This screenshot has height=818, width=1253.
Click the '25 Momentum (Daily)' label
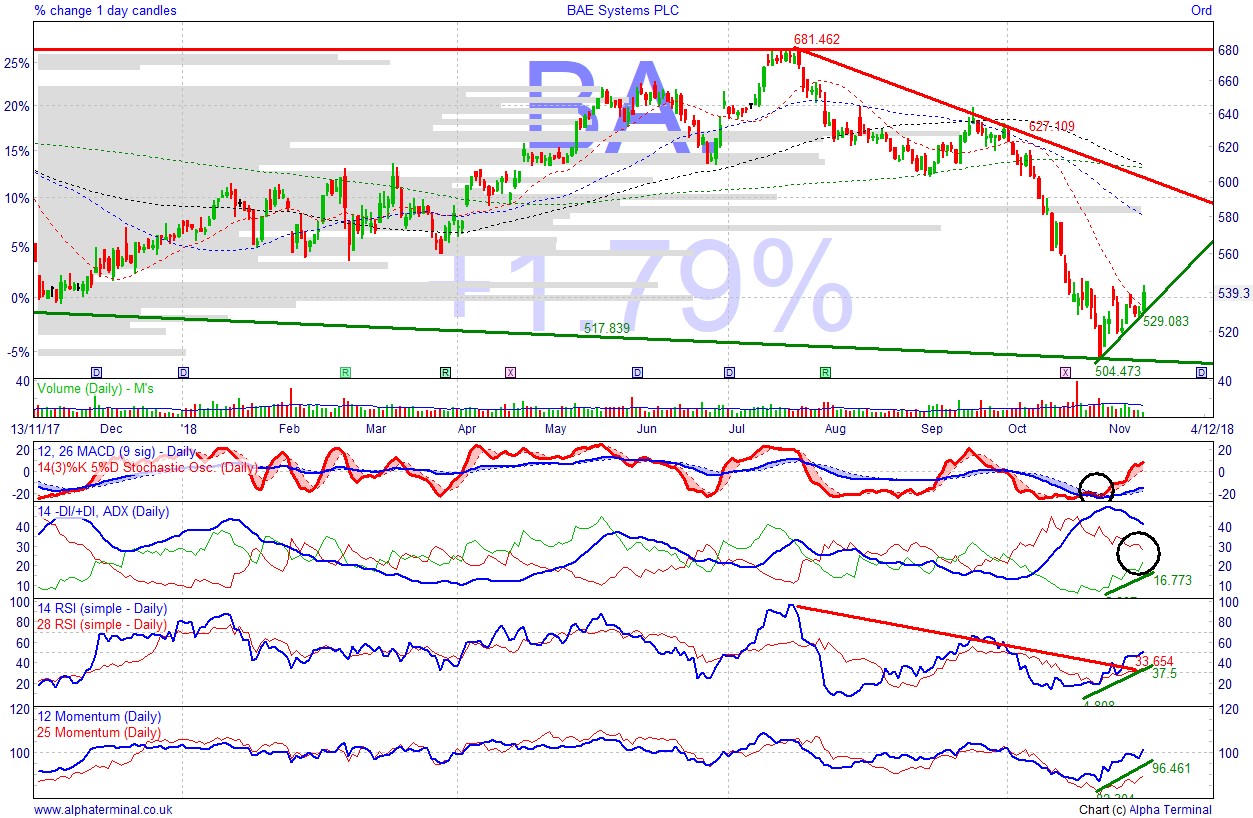(x=97, y=732)
